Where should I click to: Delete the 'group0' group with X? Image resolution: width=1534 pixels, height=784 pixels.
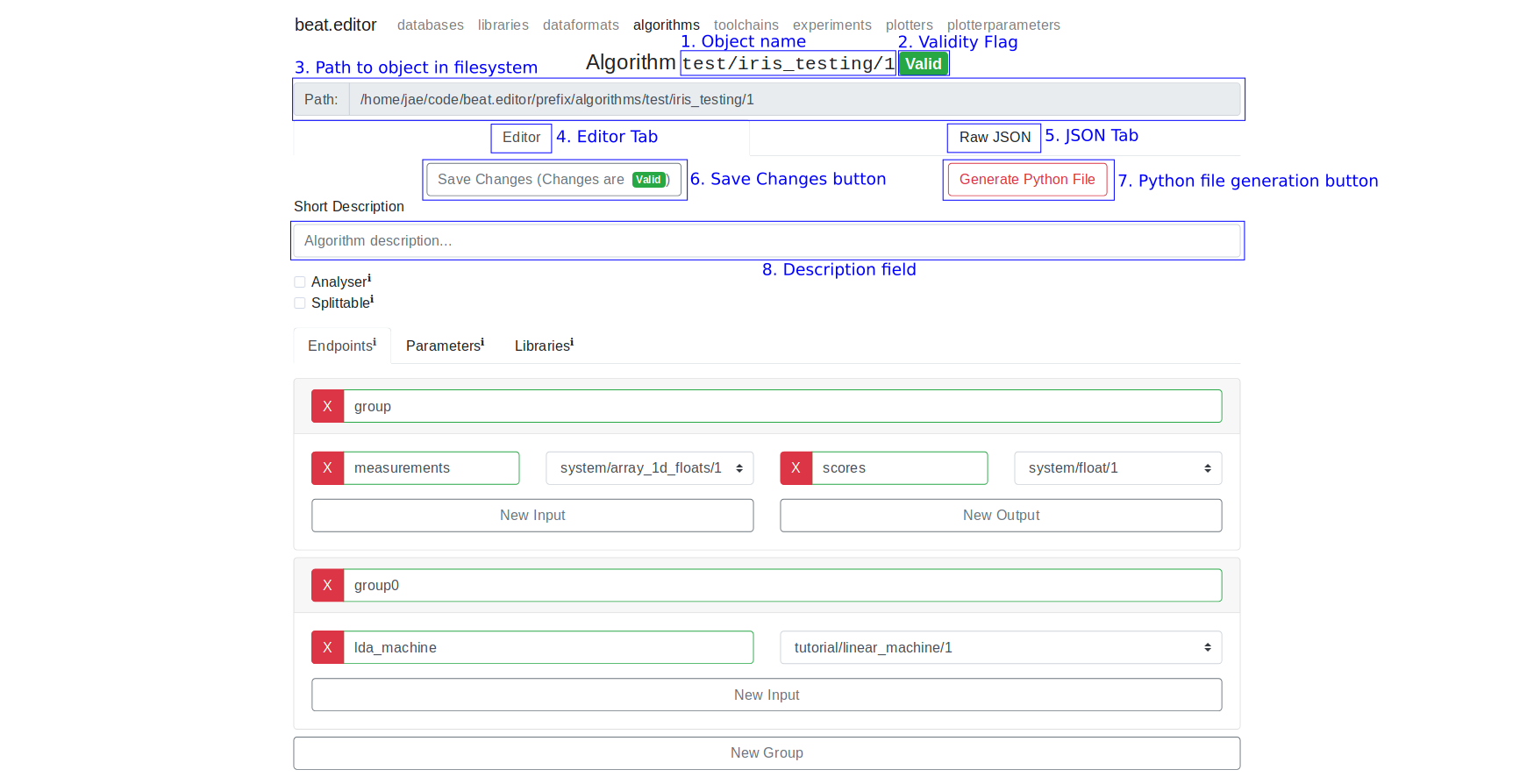pyautogui.click(x=327, y=585)
